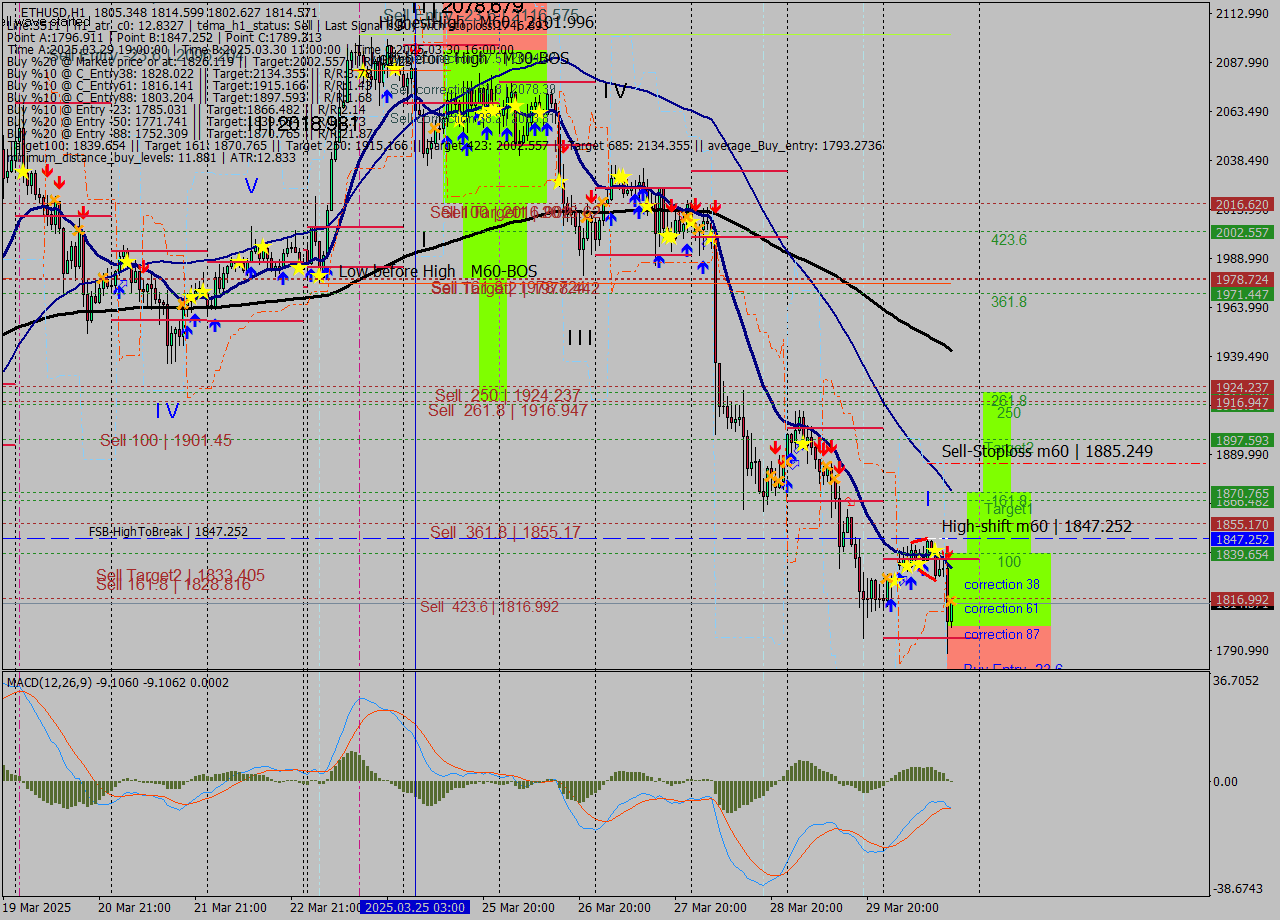This screenshot has height=920, width=1280.
Task: Click the blue V wave label
Action: tap(251, 185)
